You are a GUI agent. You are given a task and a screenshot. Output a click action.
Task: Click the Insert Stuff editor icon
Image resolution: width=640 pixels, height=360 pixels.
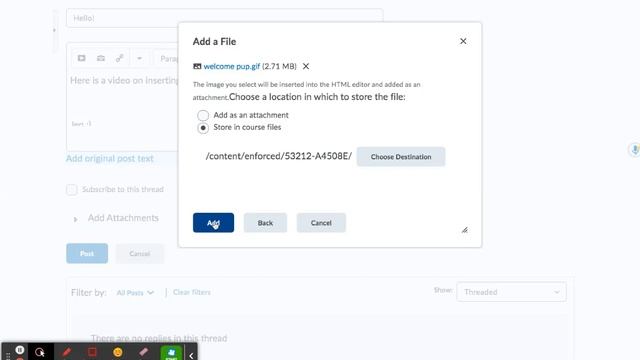(x=82, y=58)
